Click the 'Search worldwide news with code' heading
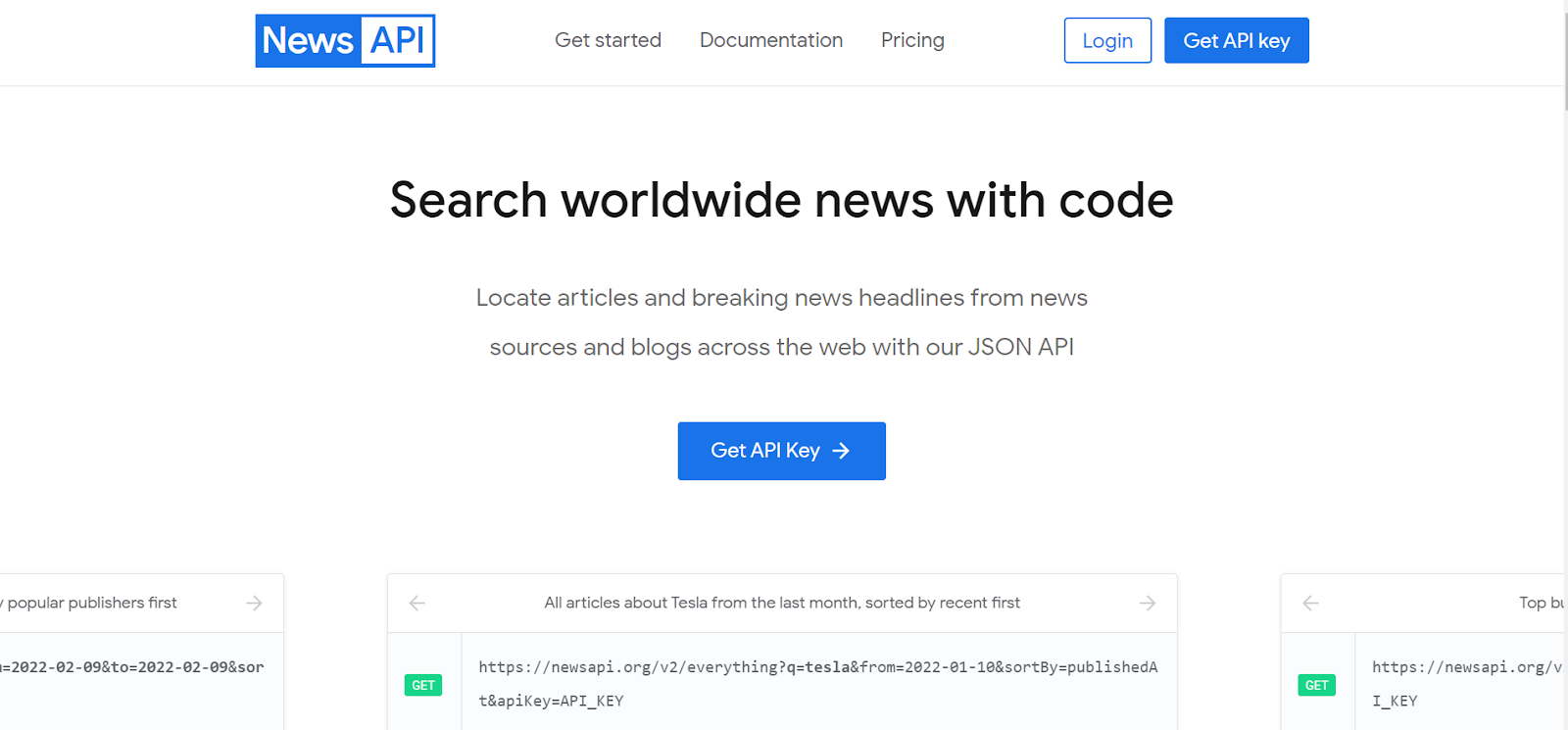The width and height of the screenshot is (1568, 730). tap(782, 200)
